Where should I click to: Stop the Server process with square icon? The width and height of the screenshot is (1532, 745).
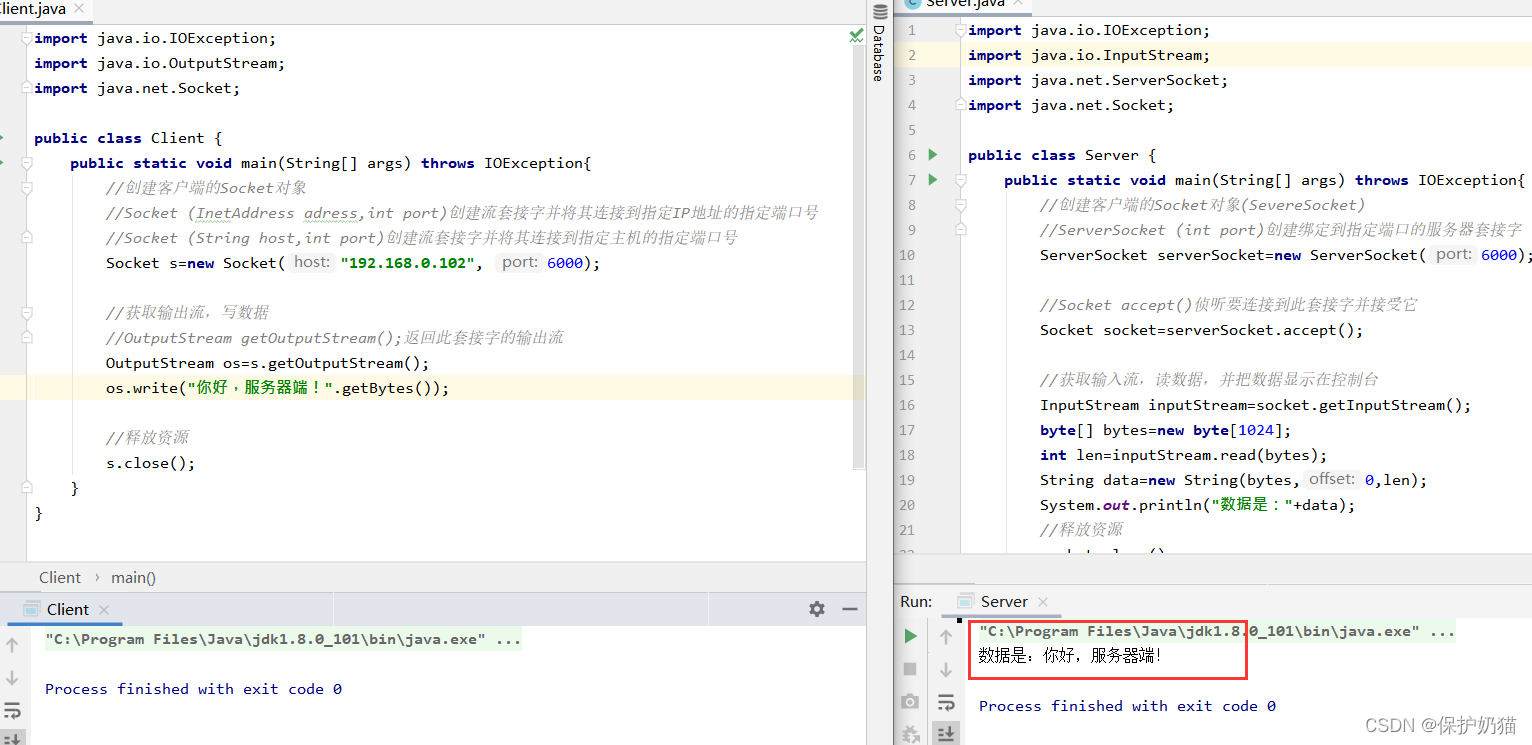tap(910, 668)
